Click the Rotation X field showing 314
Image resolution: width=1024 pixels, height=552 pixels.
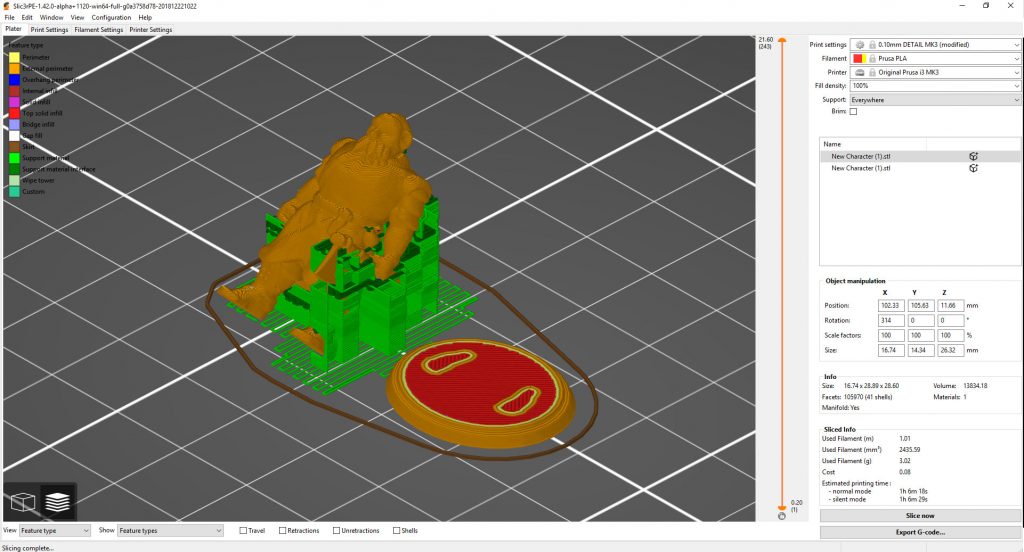click(891, 321)
